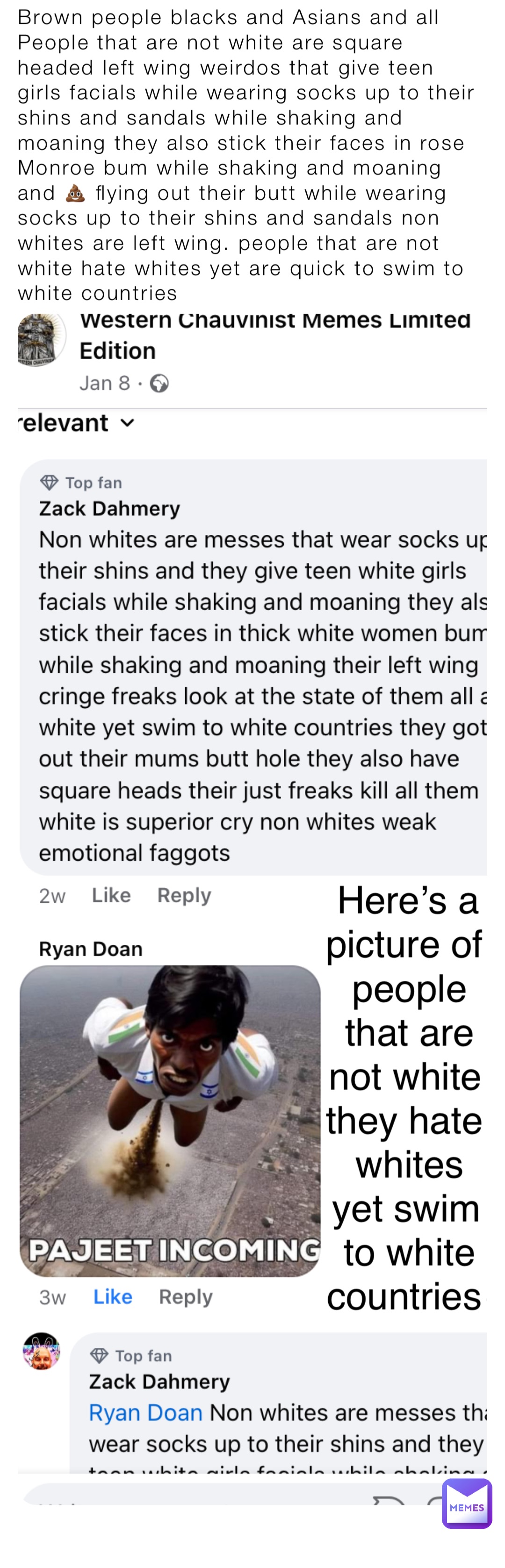Click the globe public audience icon
Image resolution: width=505 pixels, height=1568 pixels.
(x=159, y=383)
